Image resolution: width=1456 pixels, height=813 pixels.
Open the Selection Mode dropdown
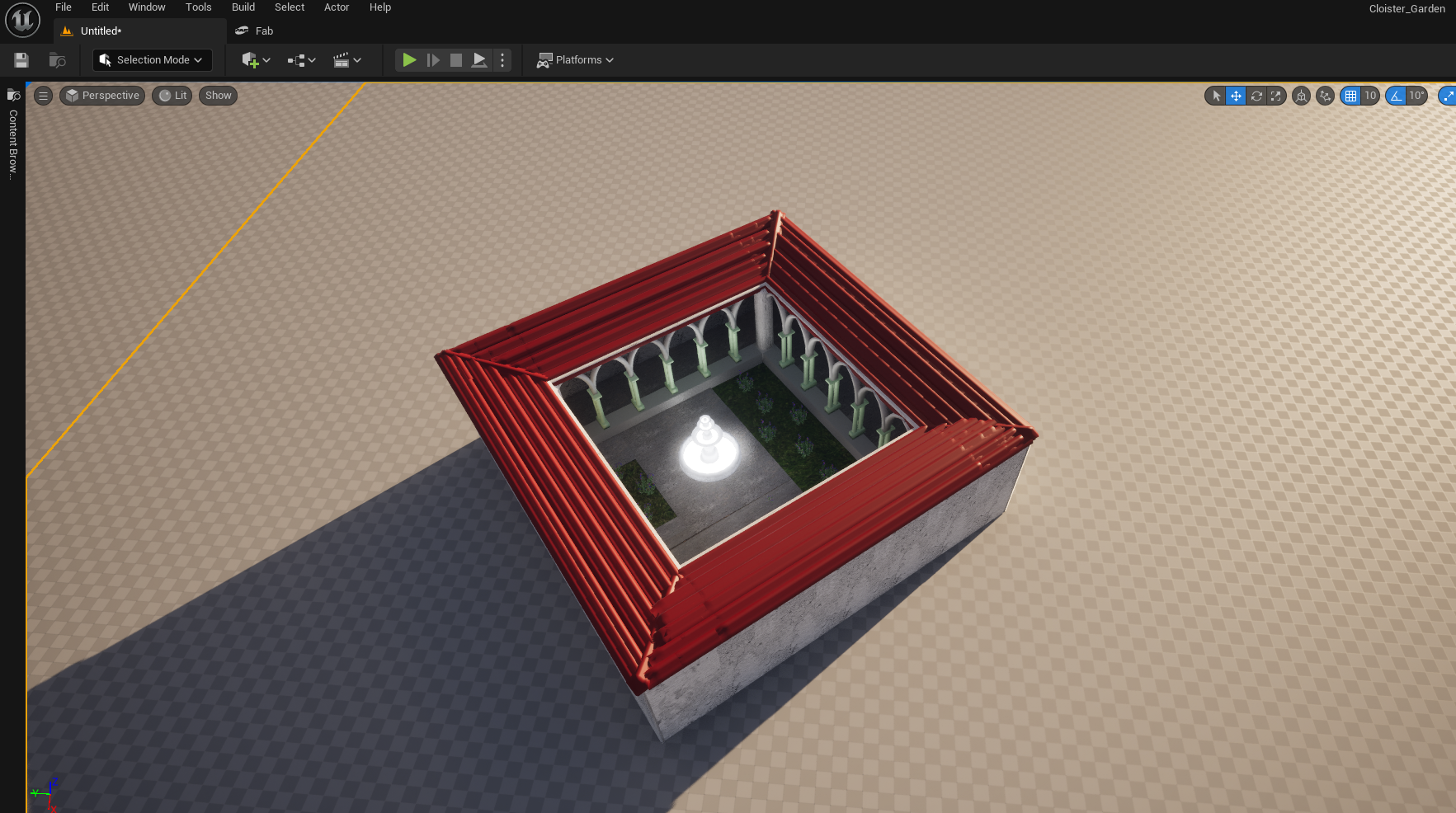point(152,59)
